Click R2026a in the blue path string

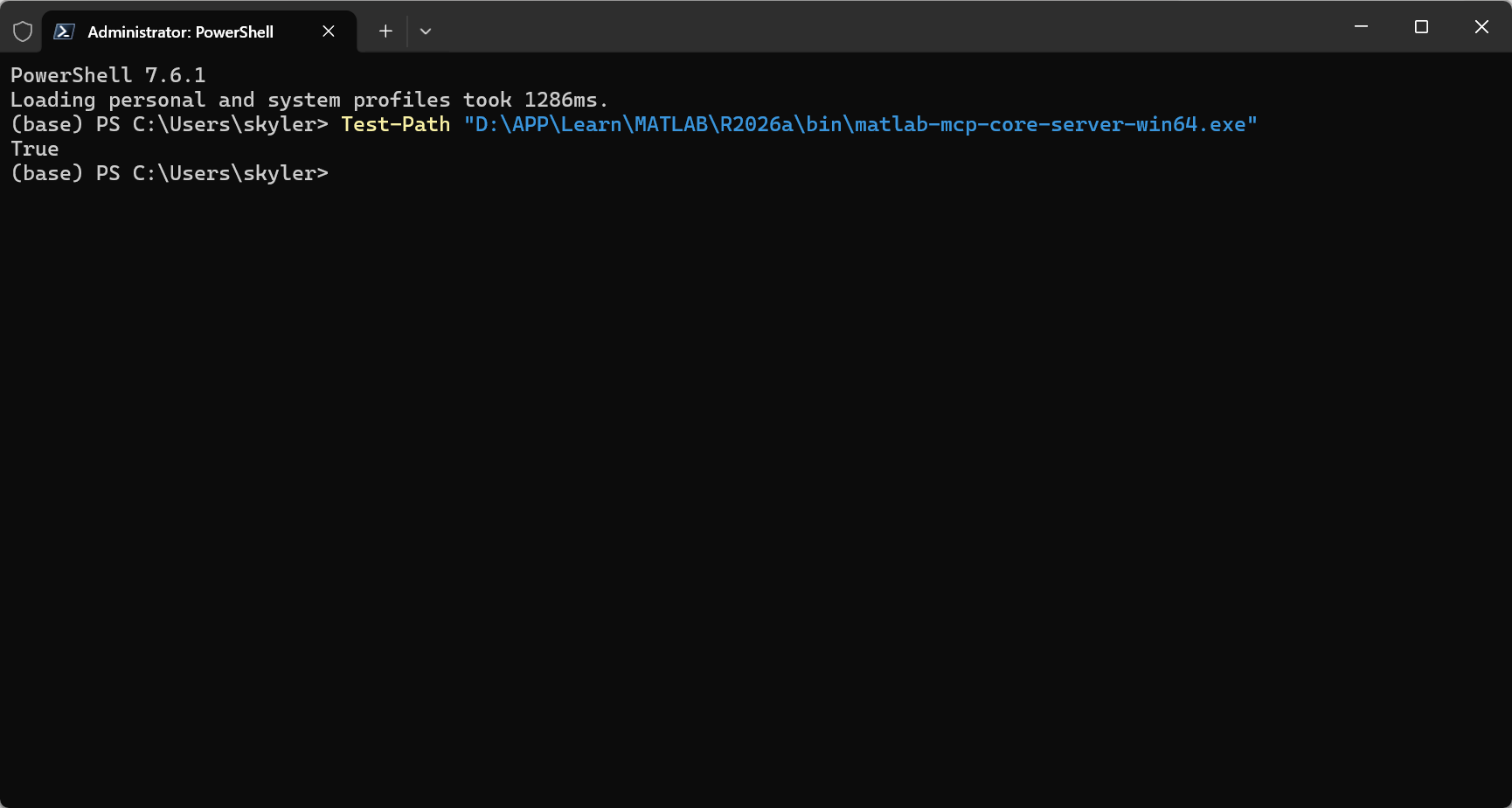[756, 124]
